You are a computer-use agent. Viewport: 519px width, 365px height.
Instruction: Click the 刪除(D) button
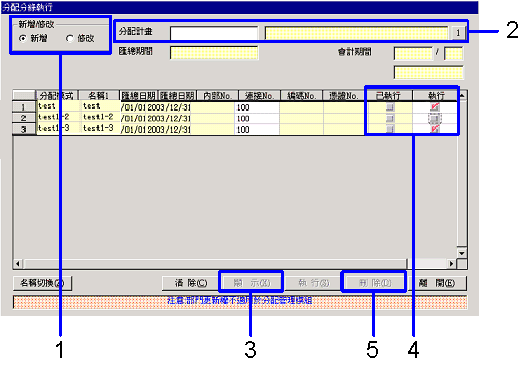coord(375,283)
